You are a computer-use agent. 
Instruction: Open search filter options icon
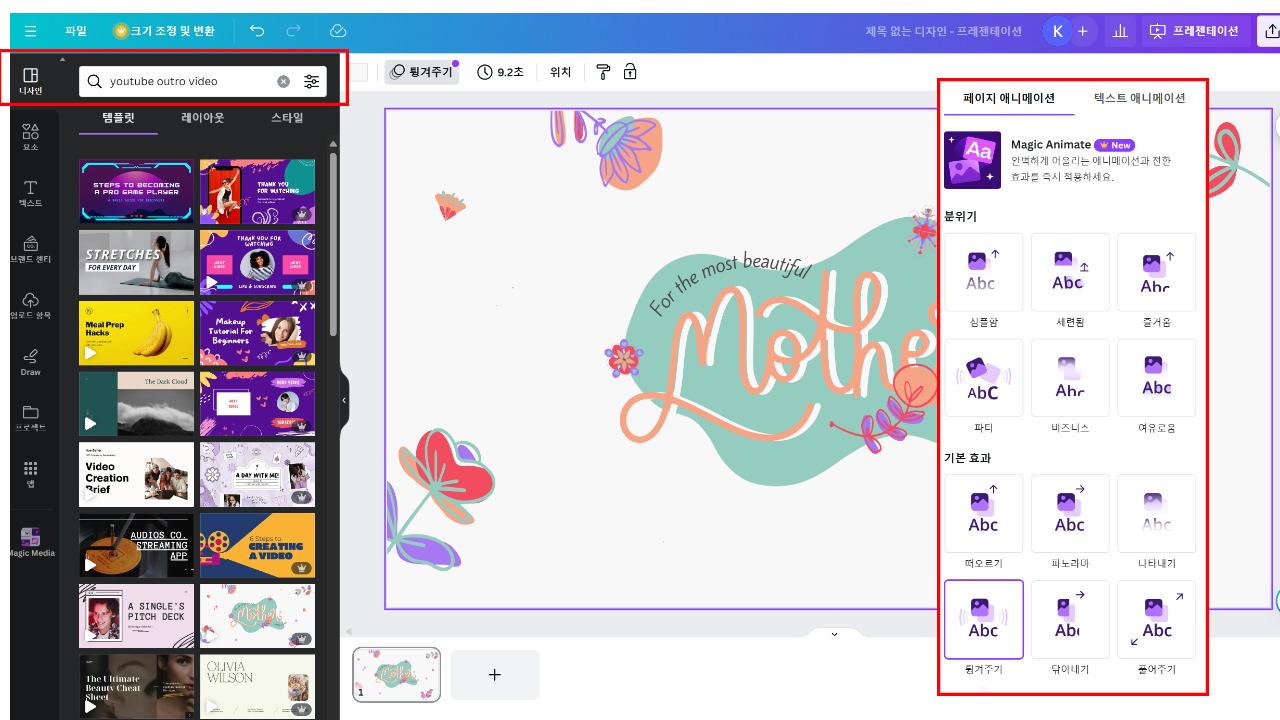click(312, 81)
